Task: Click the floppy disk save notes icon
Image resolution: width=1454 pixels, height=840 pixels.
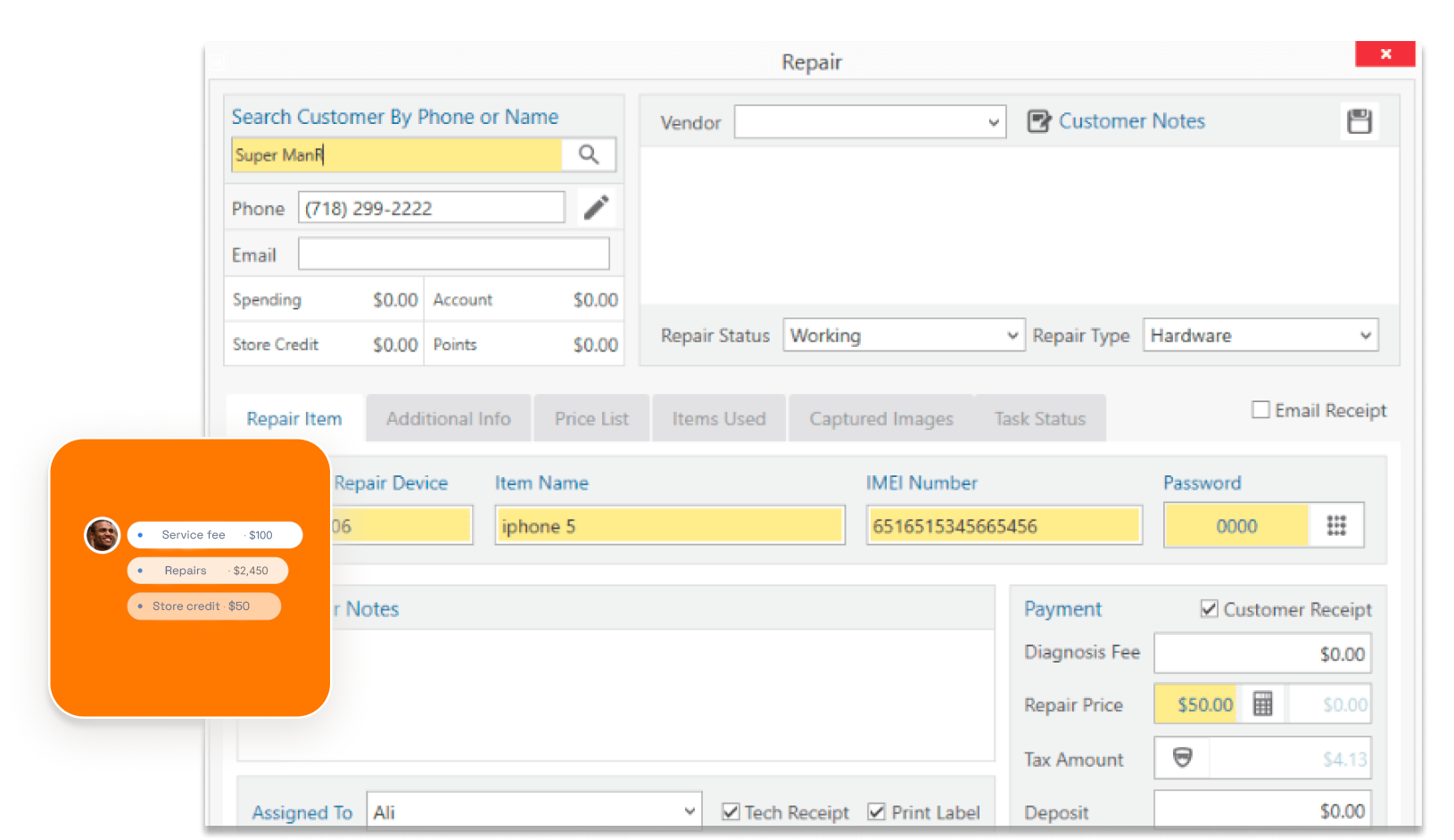Action: tap(1359, 121)
